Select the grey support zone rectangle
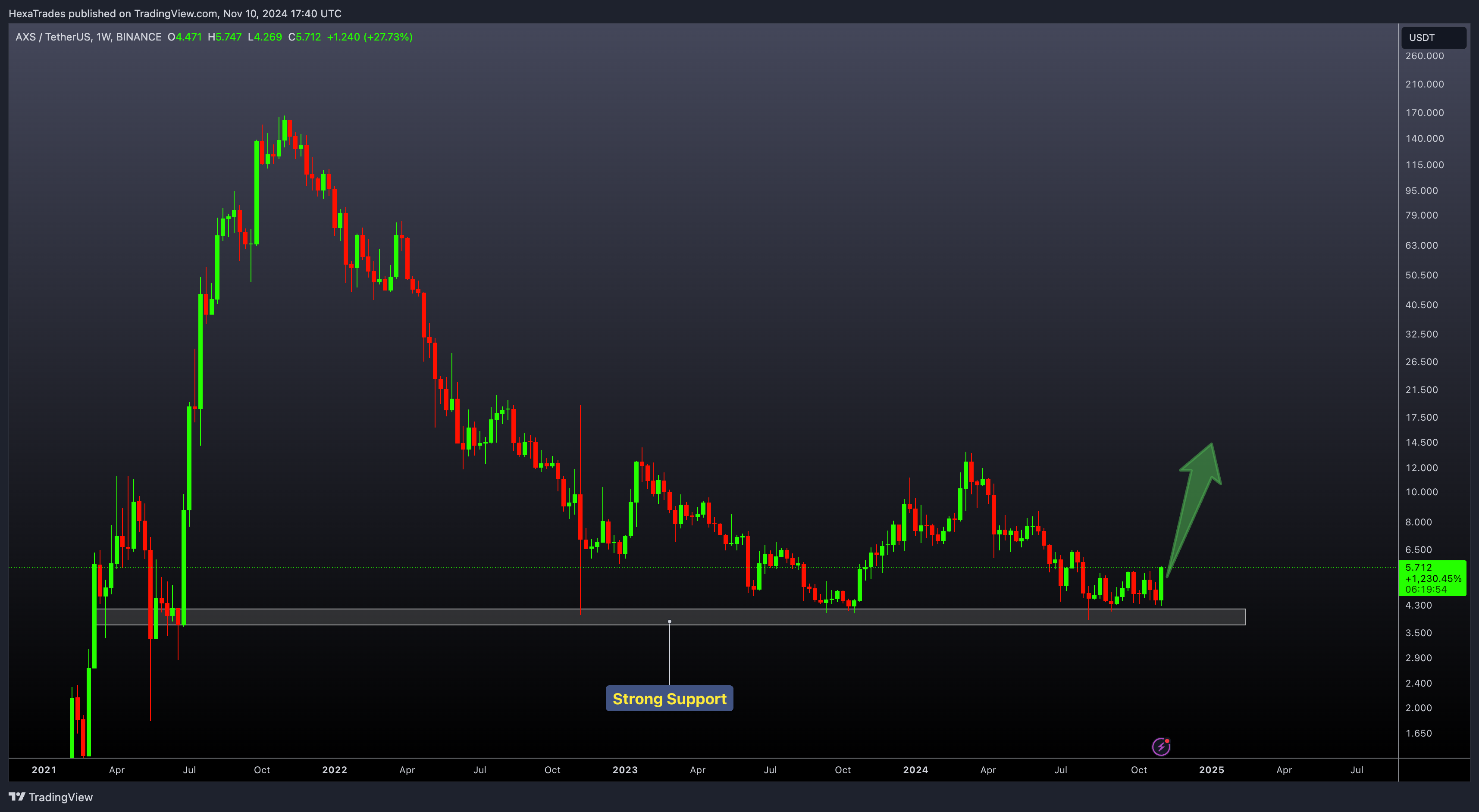The width and height of the screenshot is (1479, 812). [x=671, y=617]
